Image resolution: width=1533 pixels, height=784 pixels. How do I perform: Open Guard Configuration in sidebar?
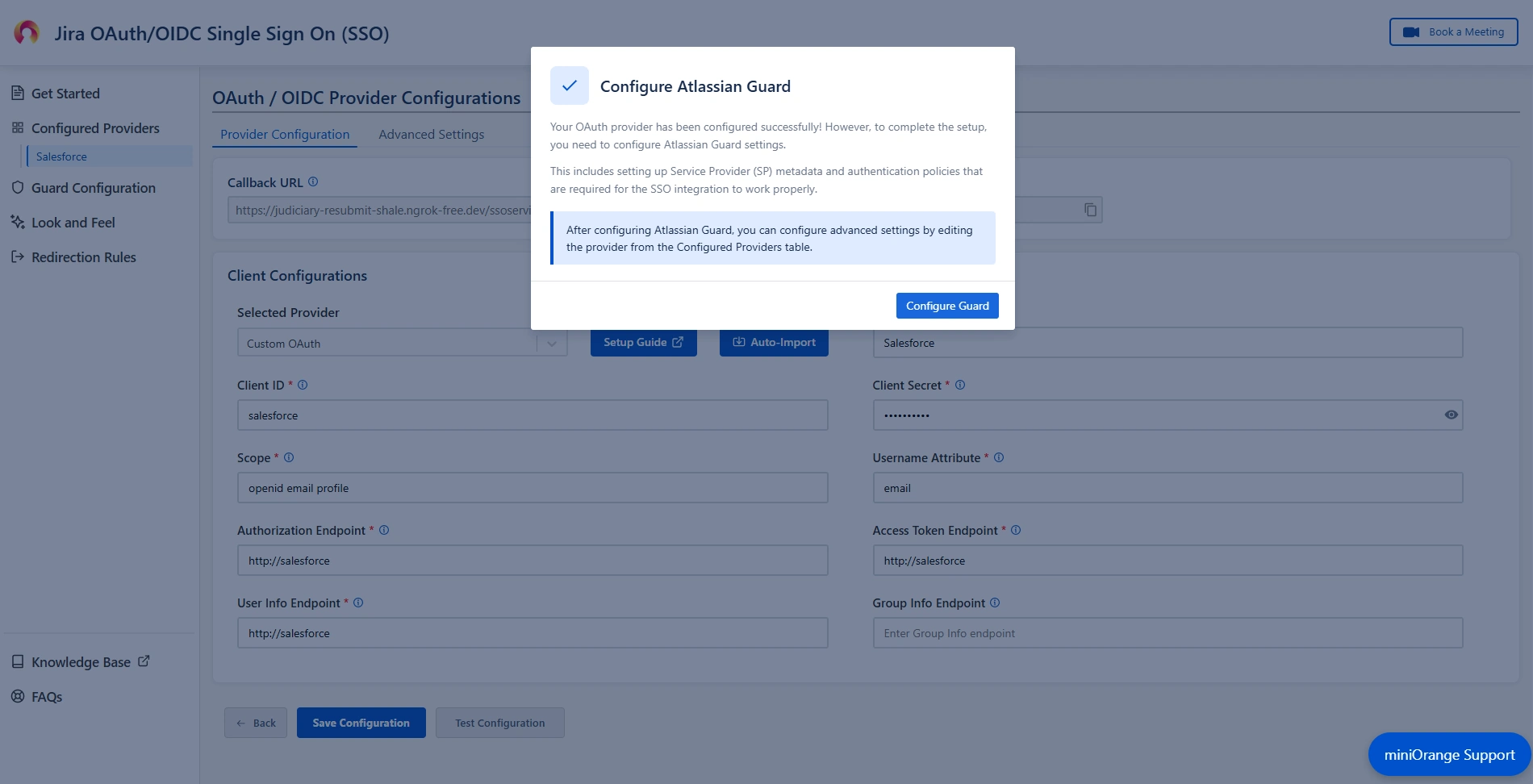[93, 188]
